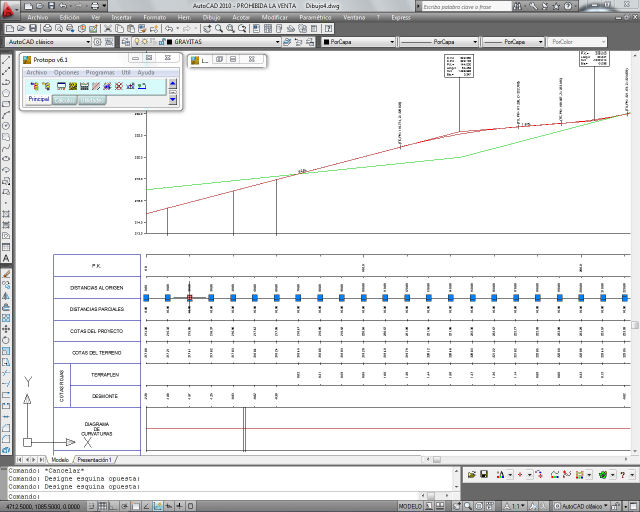Open GRAVITAS layer dropdown
Viewport: 640px width, 512px height.
(277, 42)
